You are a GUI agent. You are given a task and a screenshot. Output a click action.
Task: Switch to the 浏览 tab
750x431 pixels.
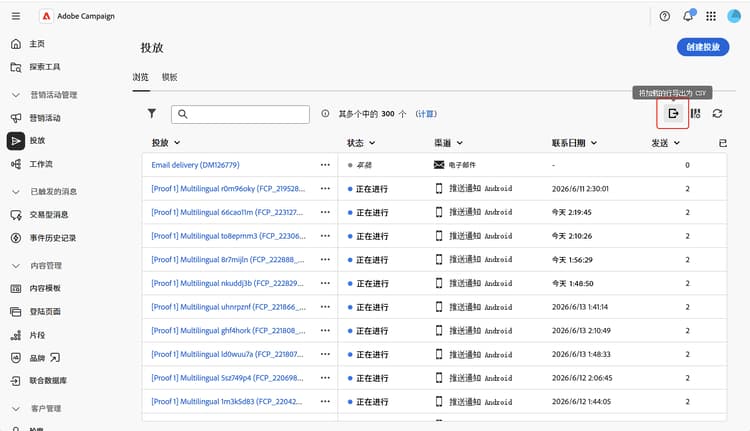141,77
